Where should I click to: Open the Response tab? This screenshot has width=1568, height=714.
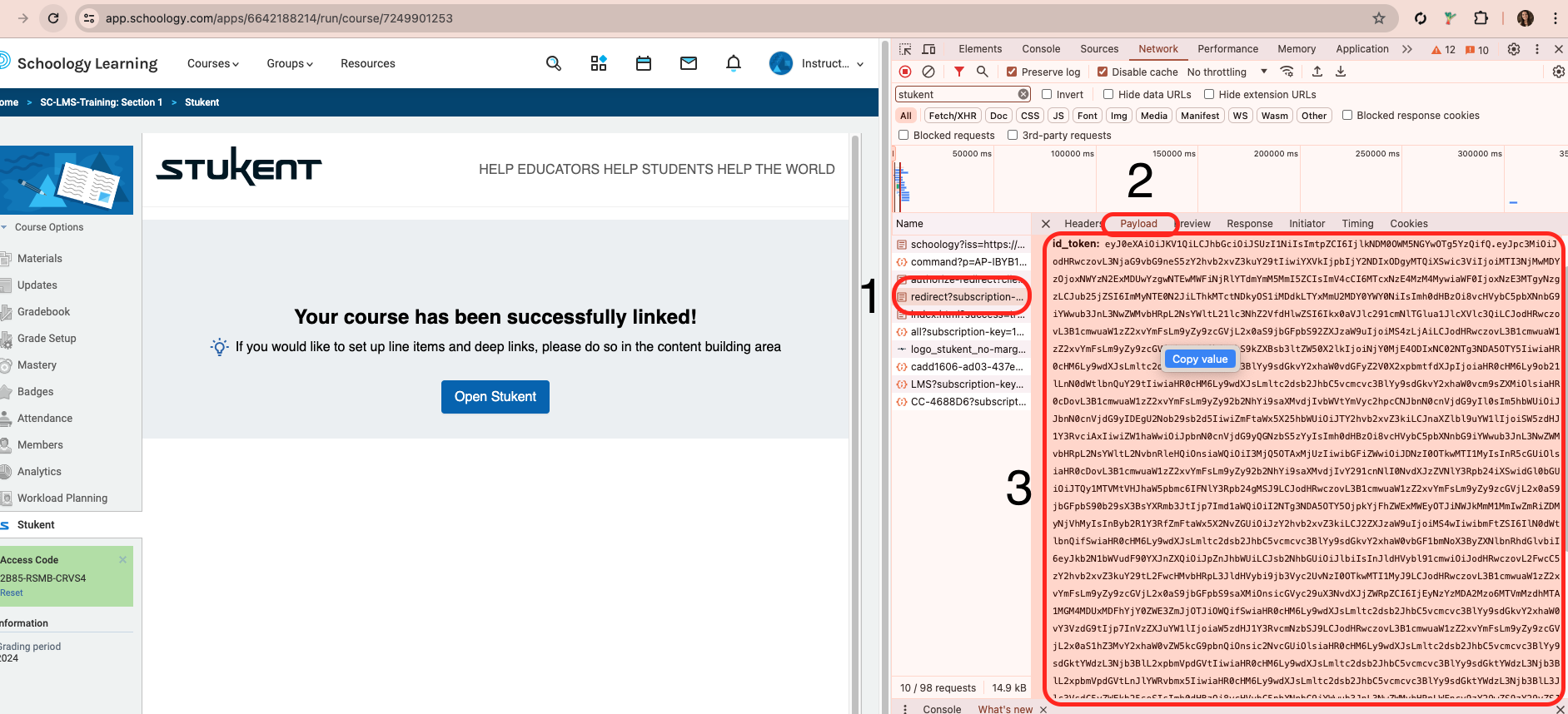1249,224
